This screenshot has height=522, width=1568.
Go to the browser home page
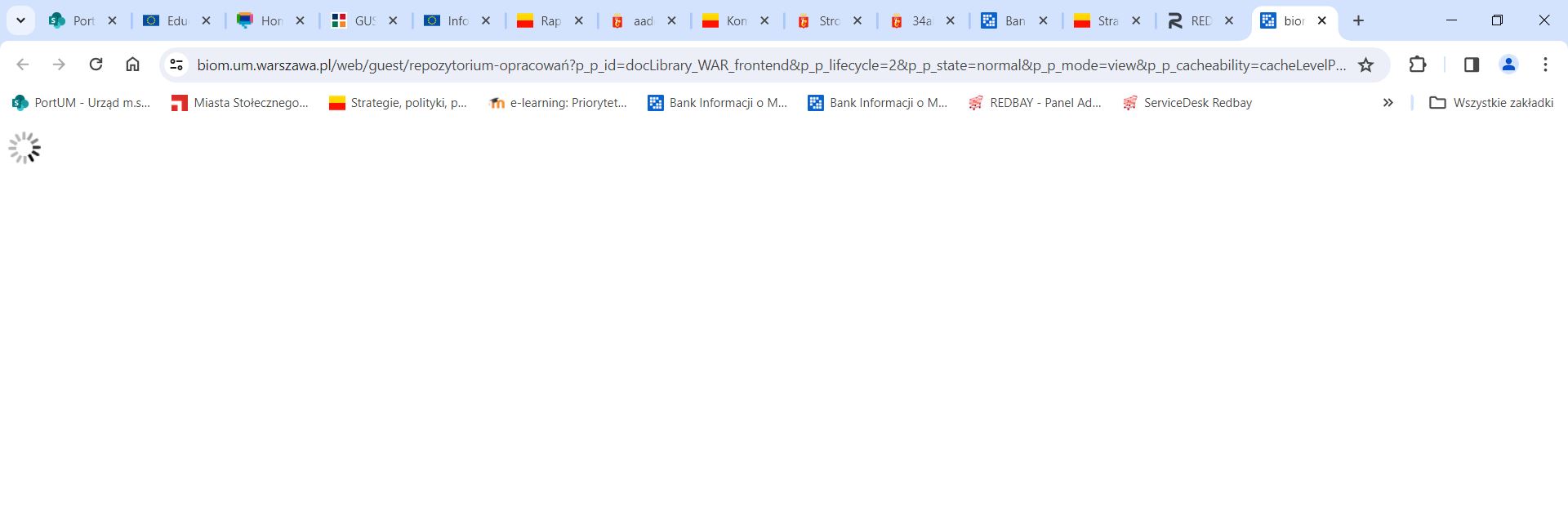tap(132, 65)
